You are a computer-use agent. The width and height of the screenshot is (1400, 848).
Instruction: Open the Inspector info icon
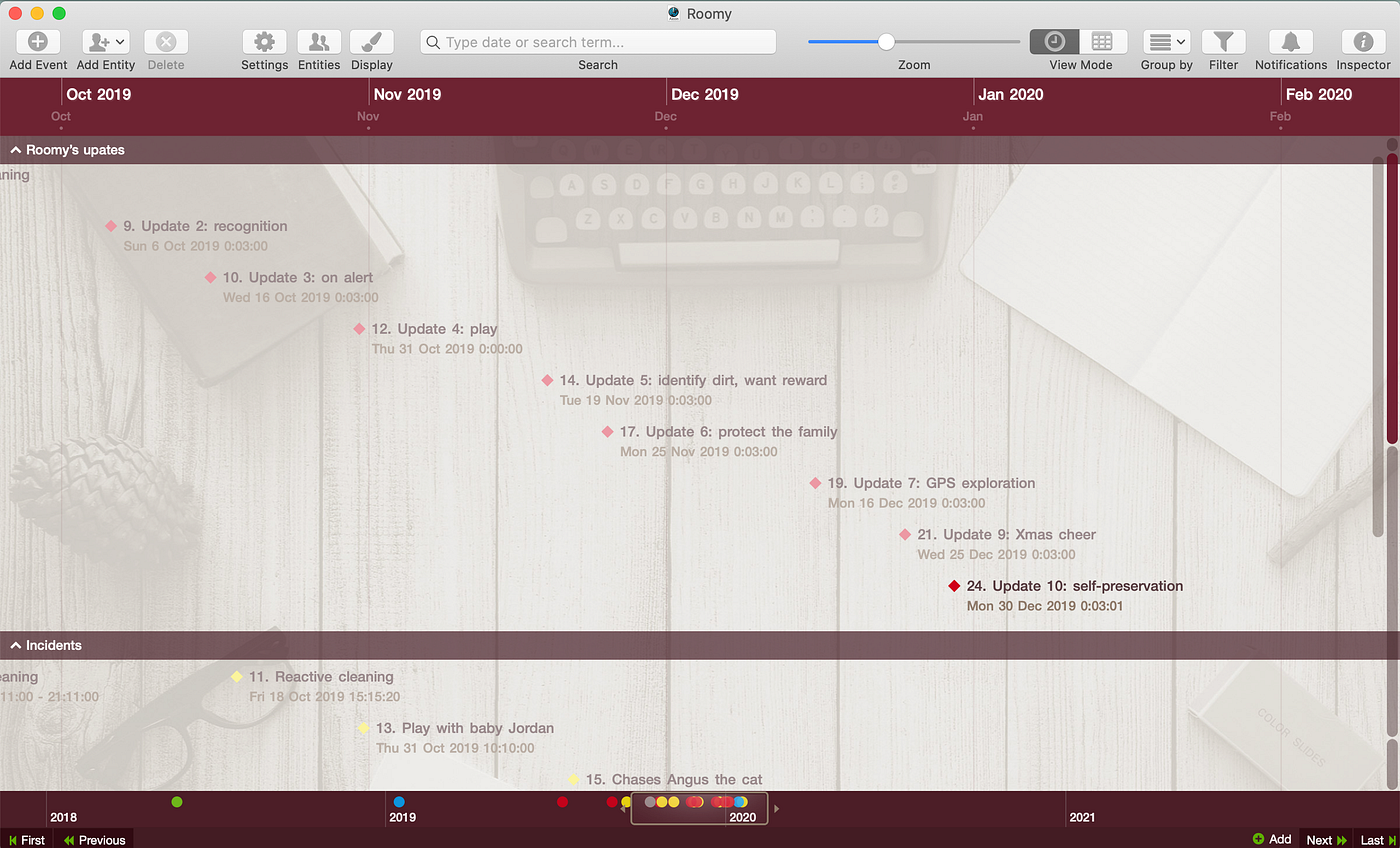coord(1363,42)
